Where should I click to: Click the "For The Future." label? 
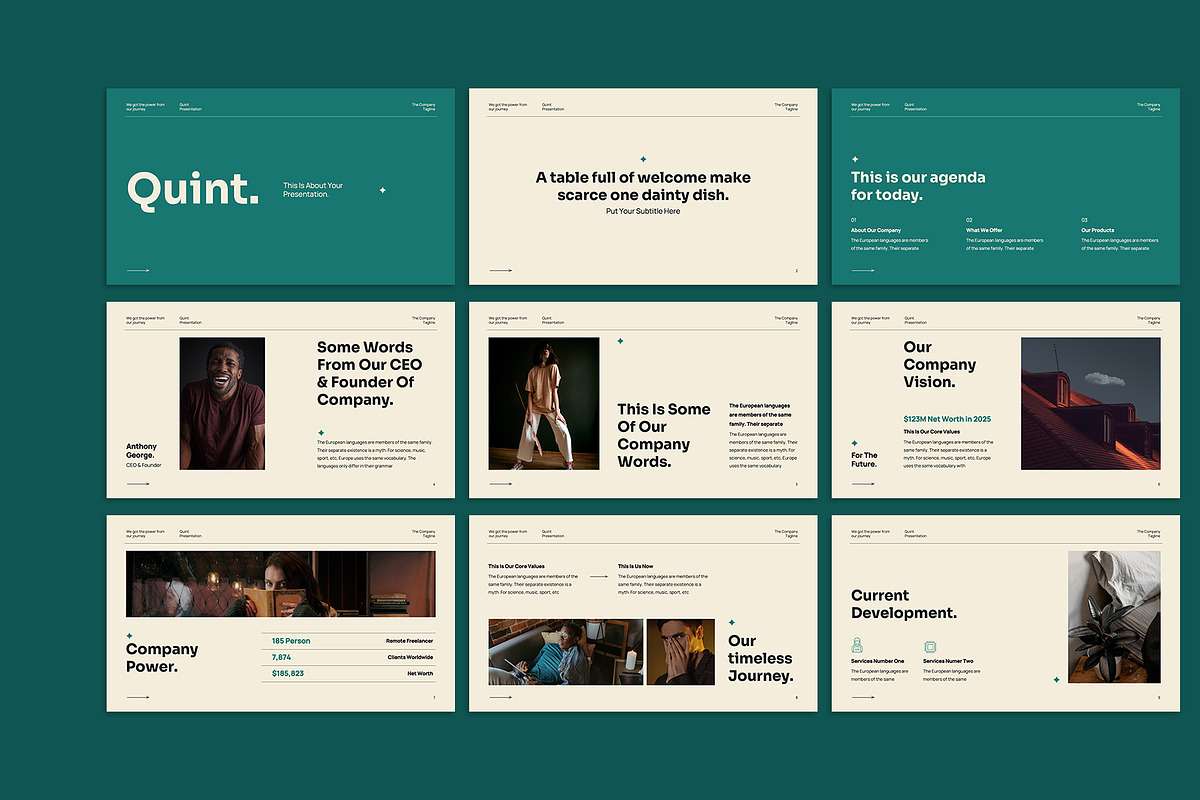click(864, 460)
